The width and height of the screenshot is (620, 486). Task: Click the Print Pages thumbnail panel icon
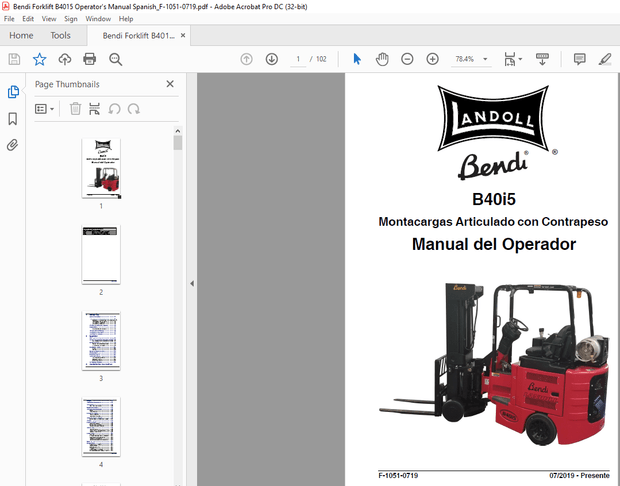[x=94, y=109]
